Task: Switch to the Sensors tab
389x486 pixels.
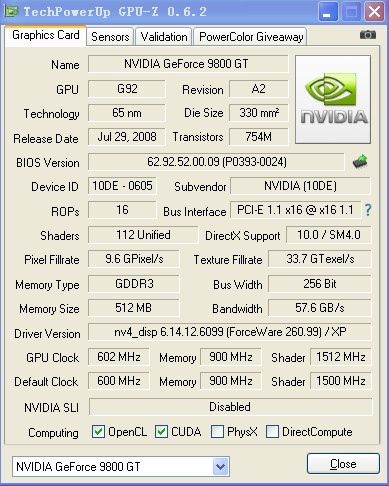Action: [110, 37]
